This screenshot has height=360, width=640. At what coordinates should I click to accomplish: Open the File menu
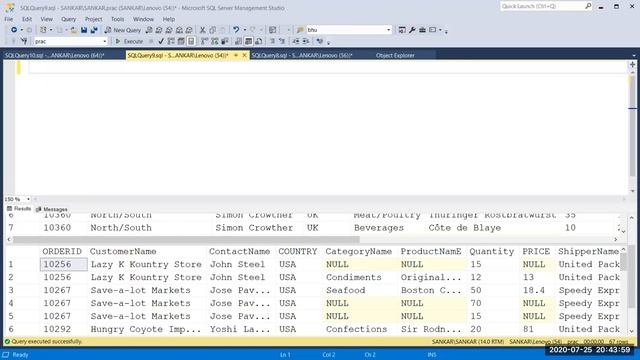(x=9, y=19)
